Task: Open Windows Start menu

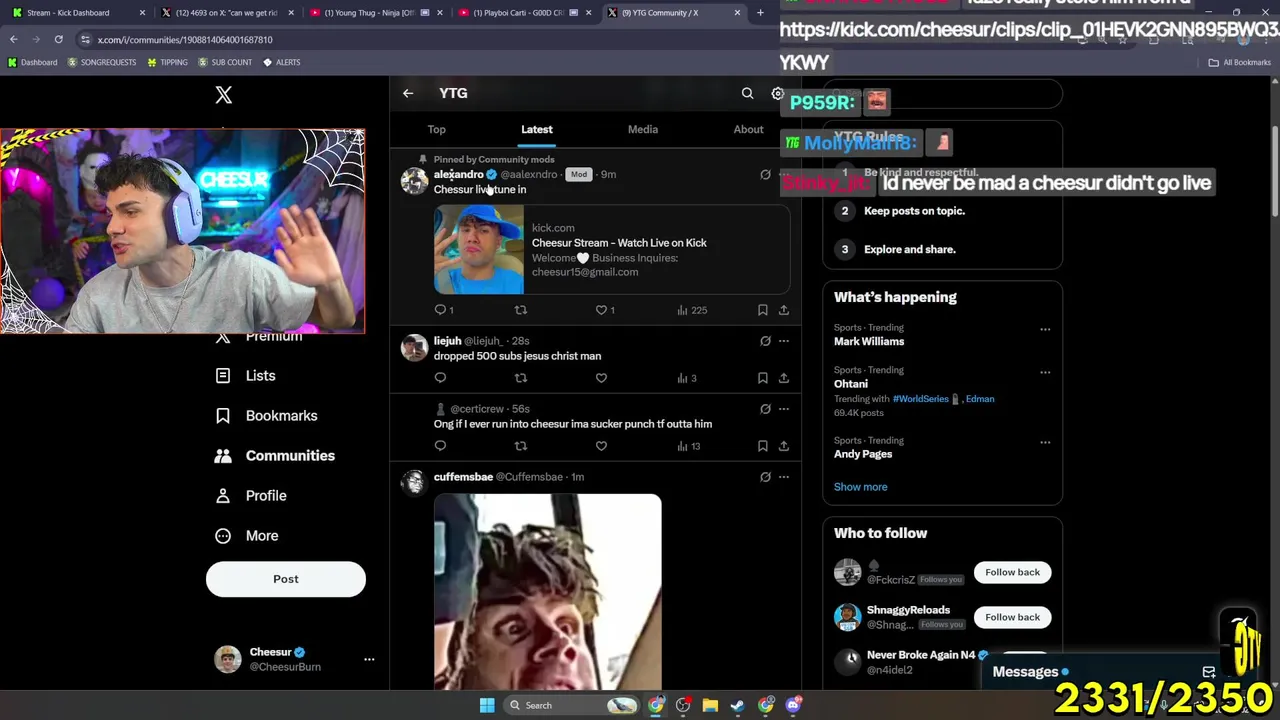Action: (487, 705)
